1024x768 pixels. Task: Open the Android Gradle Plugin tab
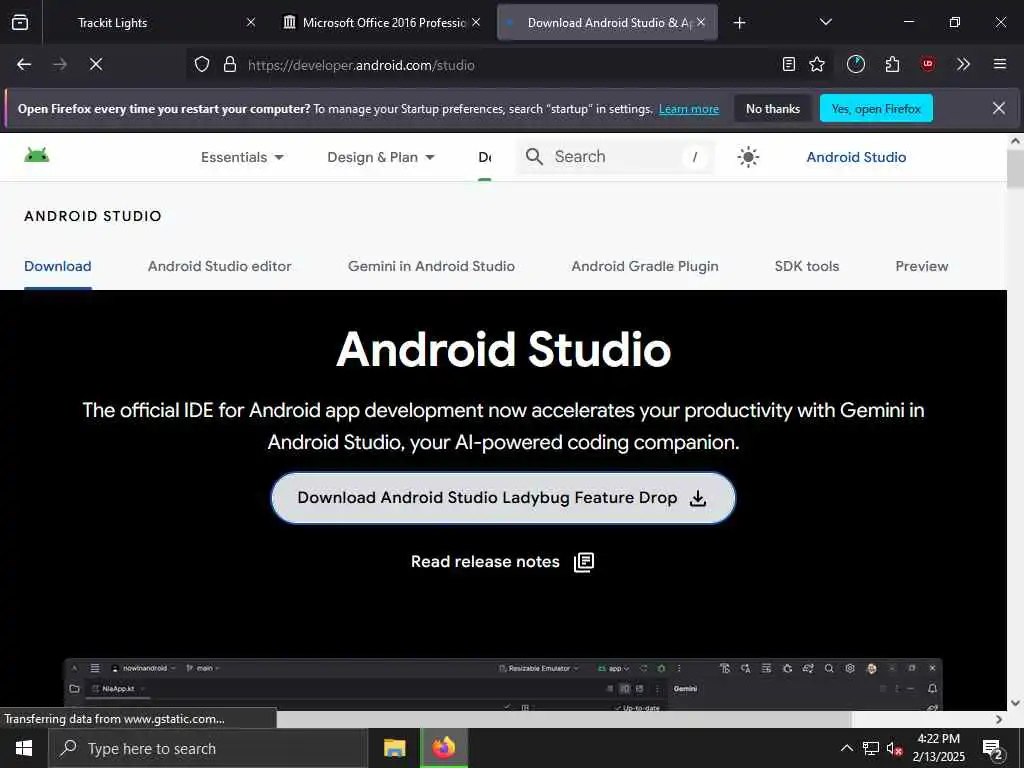[645, 266]
